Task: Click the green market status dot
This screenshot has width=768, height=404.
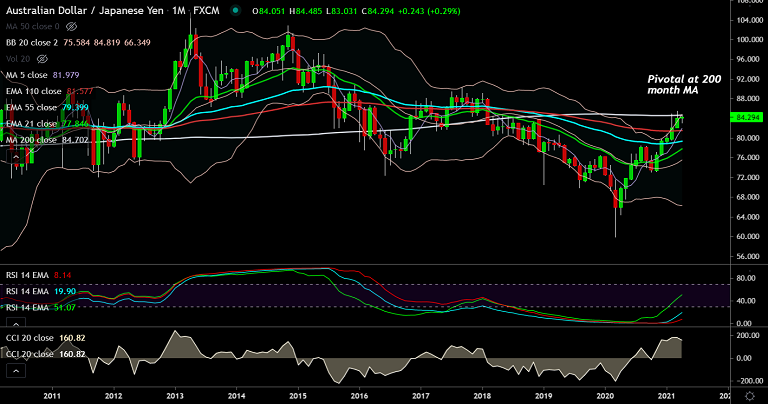Action: (x=236, y=10)
